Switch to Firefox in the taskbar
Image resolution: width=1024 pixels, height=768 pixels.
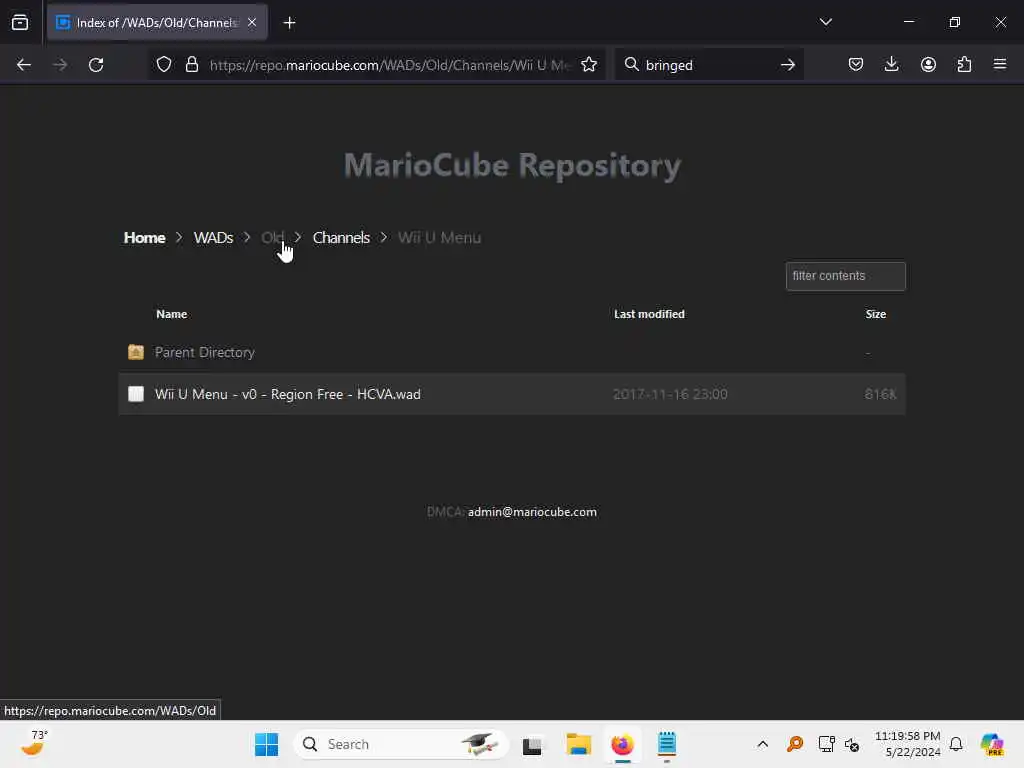point(622,744)
